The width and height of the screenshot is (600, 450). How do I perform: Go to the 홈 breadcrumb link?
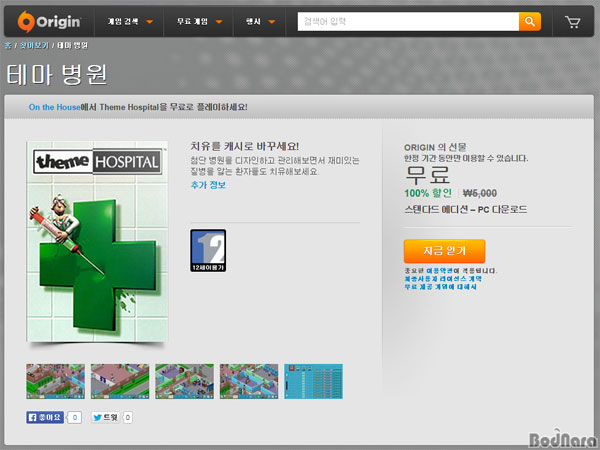[8, 46]
